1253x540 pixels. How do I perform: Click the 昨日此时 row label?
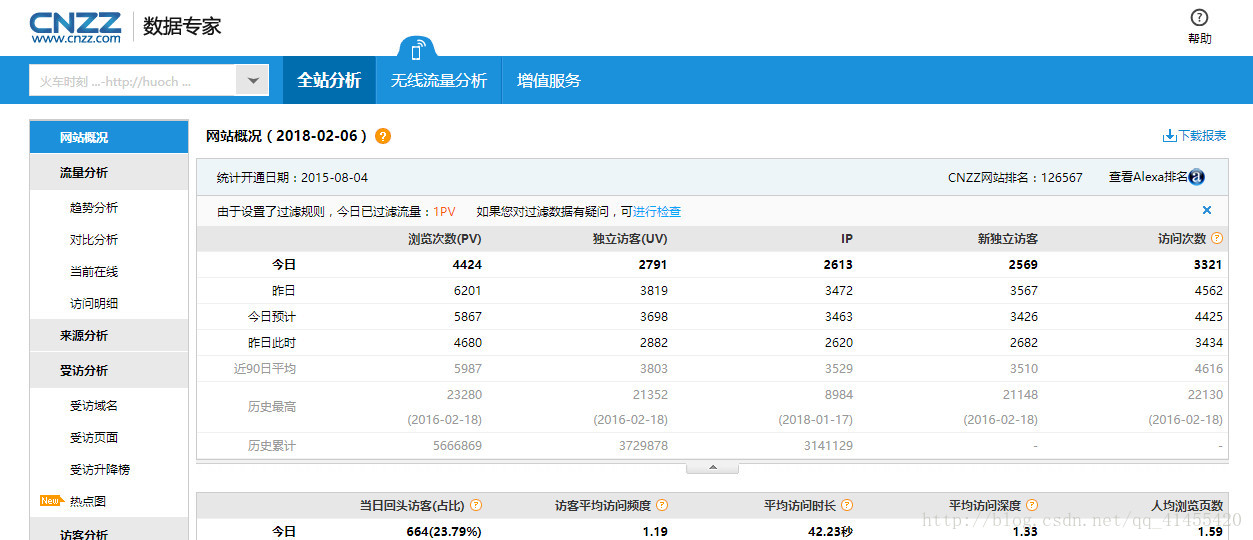(x=271, y=343)
